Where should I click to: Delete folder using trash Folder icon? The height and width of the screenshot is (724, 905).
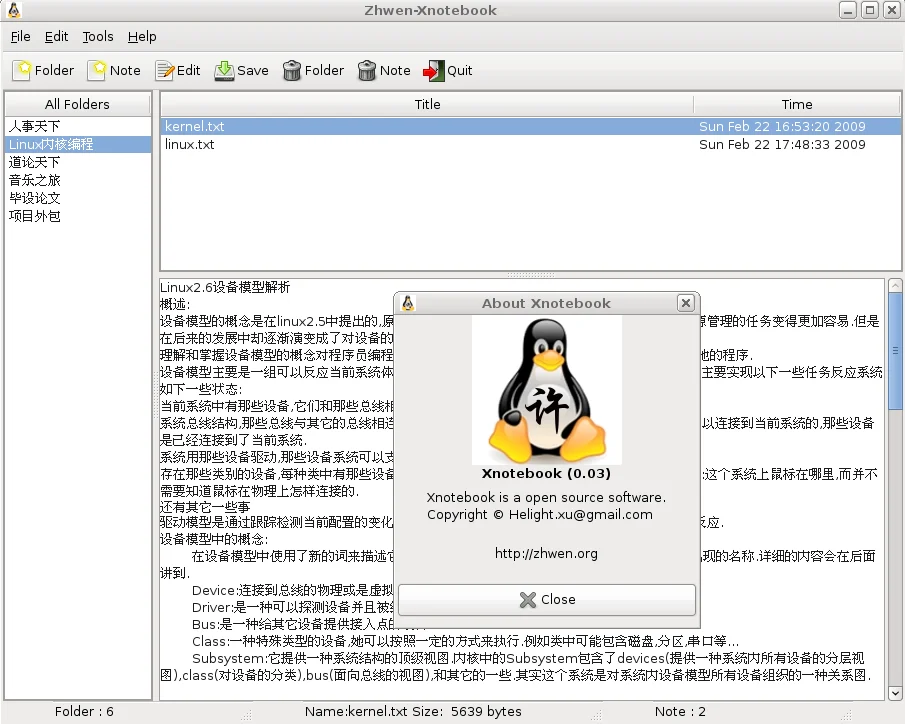point(292,70)
